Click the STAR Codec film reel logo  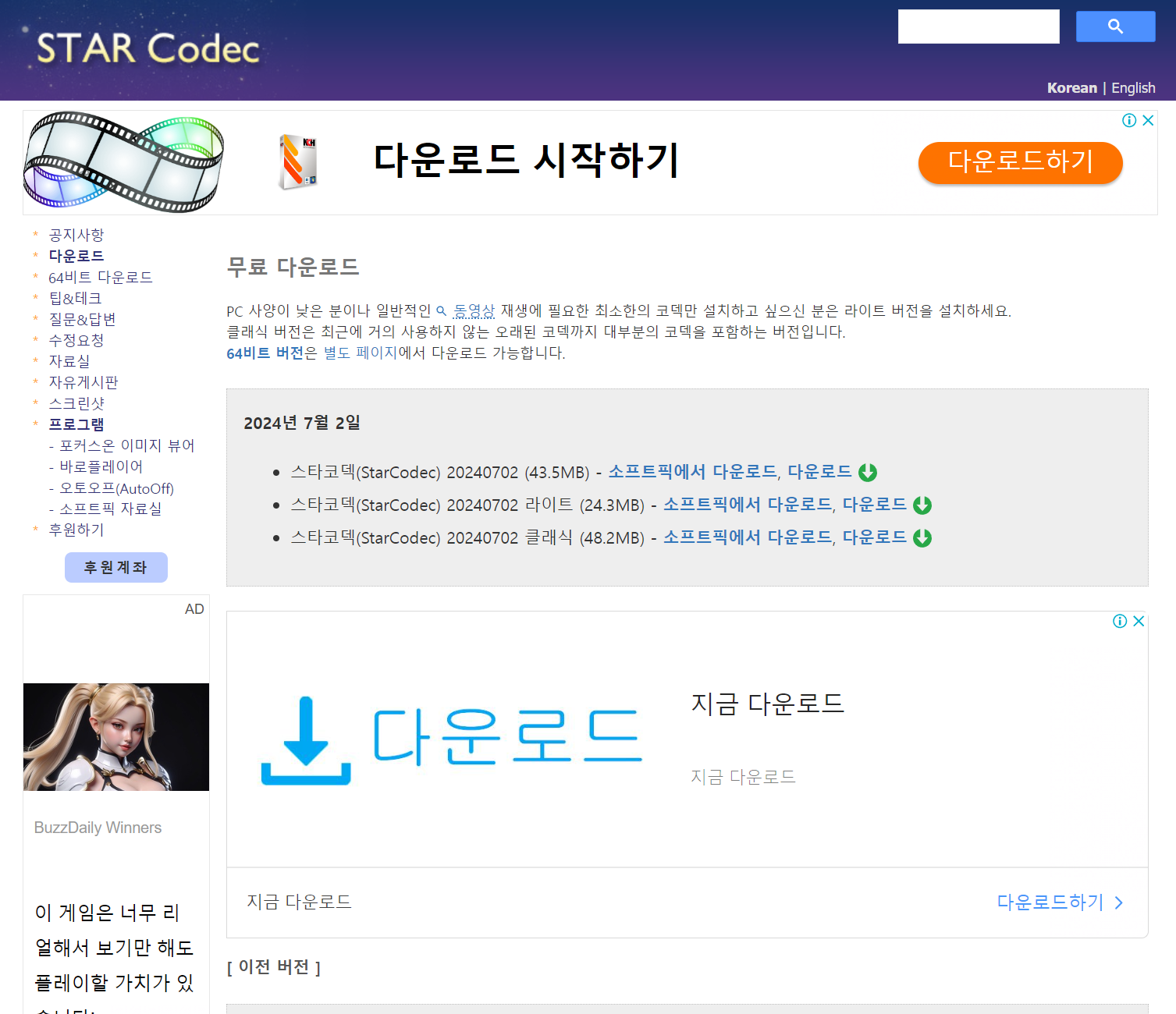[x=125, y=161]
